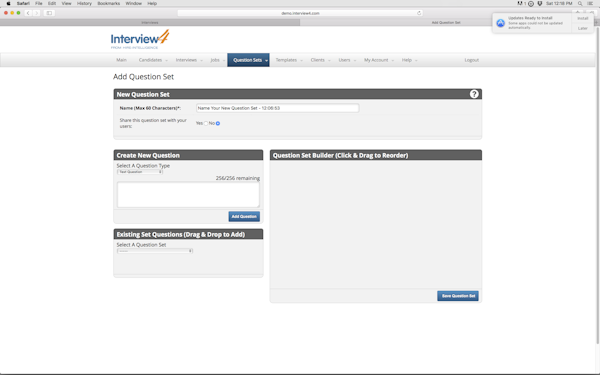Viewport: 600px width, 375px height.
Task: Click the App Store icon in update notification
Action: click(501, 23)
